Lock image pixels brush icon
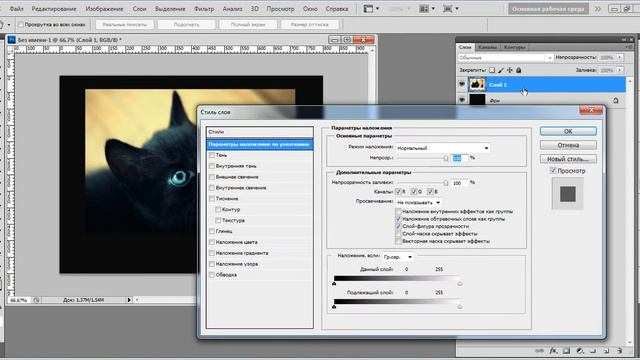This screenshot has width=640, height=360. (x=501, y=70)
